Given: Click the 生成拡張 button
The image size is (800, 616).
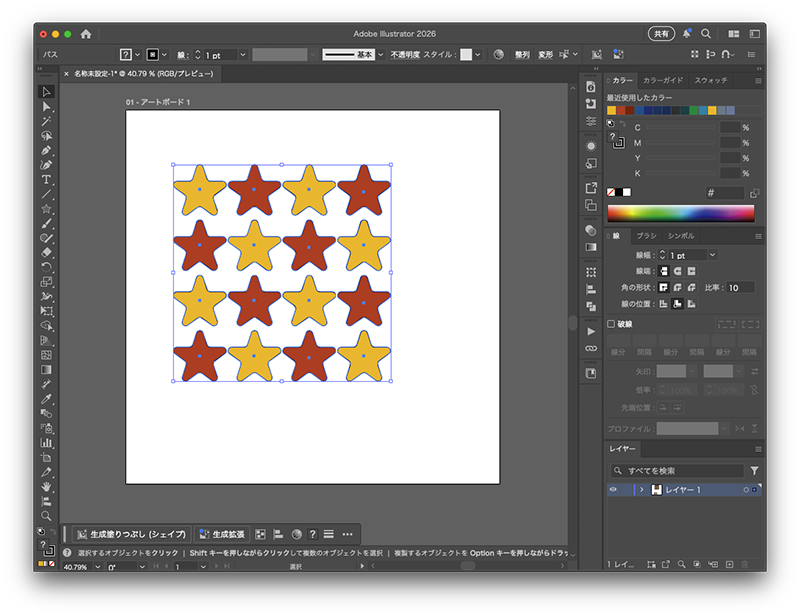Looking at the screenshot, I should [222, 534].
